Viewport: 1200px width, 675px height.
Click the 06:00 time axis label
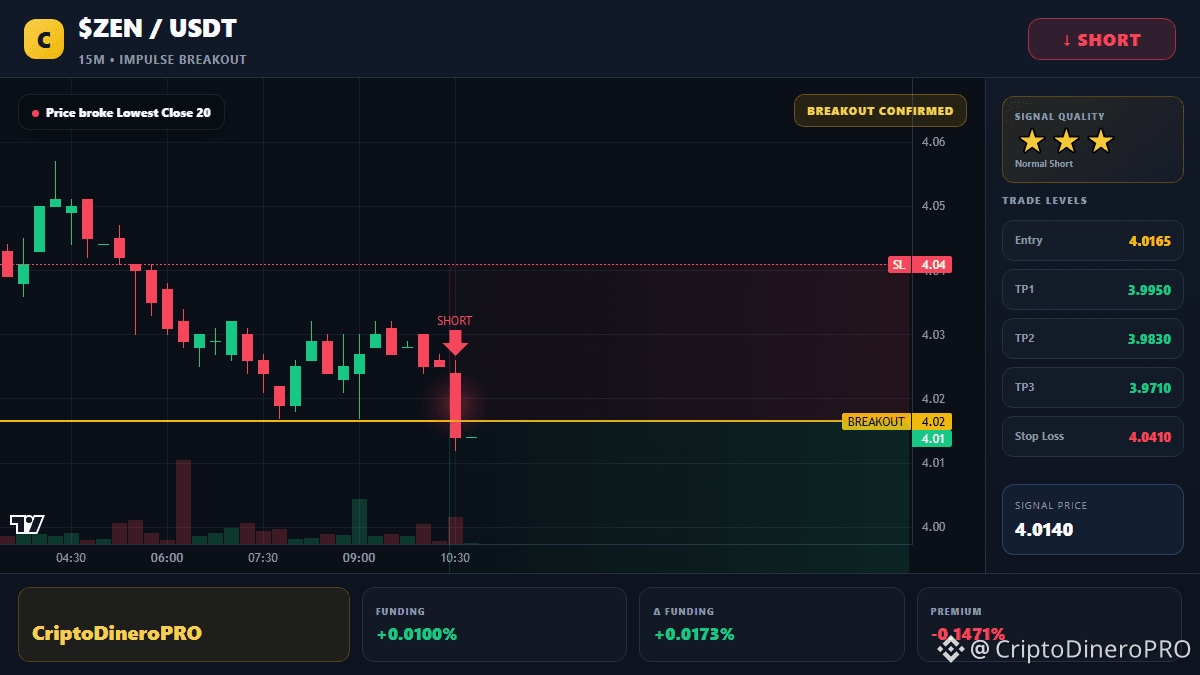point(167,558)
